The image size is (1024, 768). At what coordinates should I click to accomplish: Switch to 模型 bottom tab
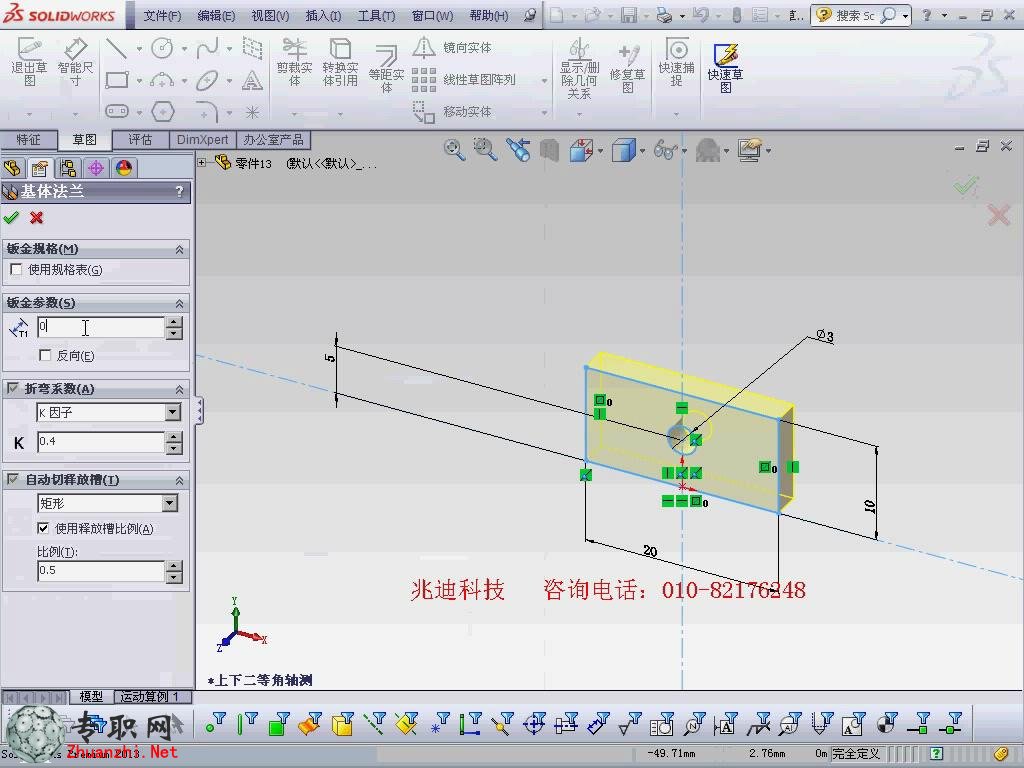(x=91, y=697)
